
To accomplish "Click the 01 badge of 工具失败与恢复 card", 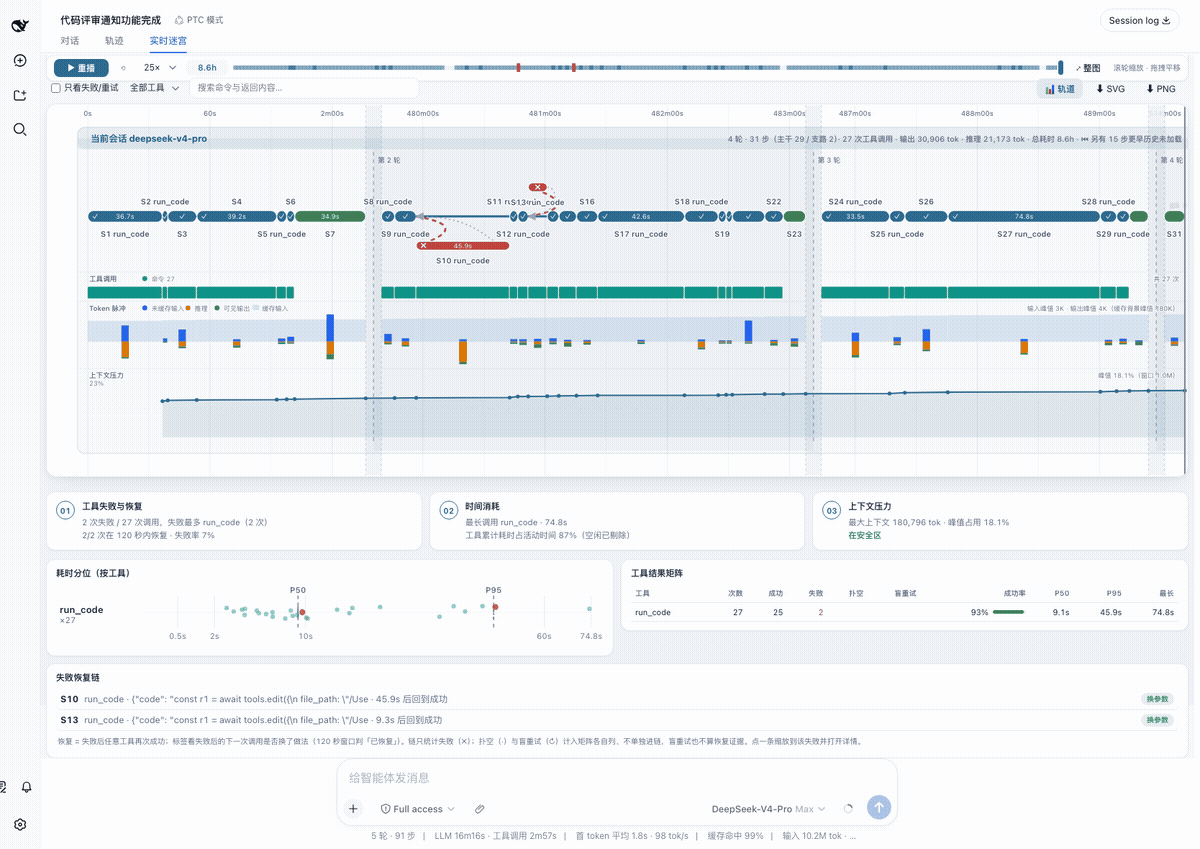I will coord(66,511).
